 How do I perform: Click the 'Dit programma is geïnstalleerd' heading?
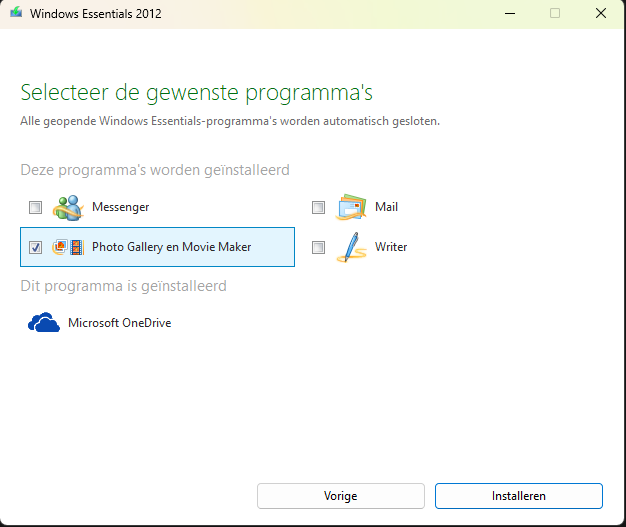[123, 286]
